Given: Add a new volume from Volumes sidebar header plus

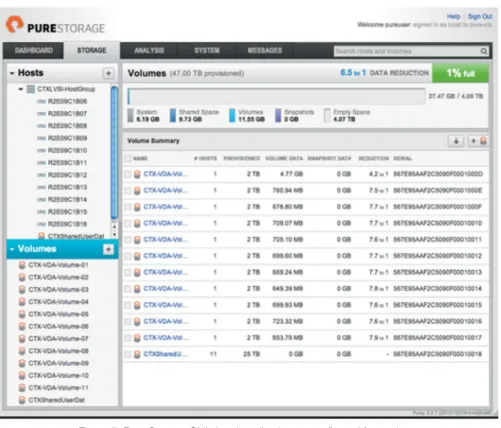Looking at the screenshot, I should (108, 249).
